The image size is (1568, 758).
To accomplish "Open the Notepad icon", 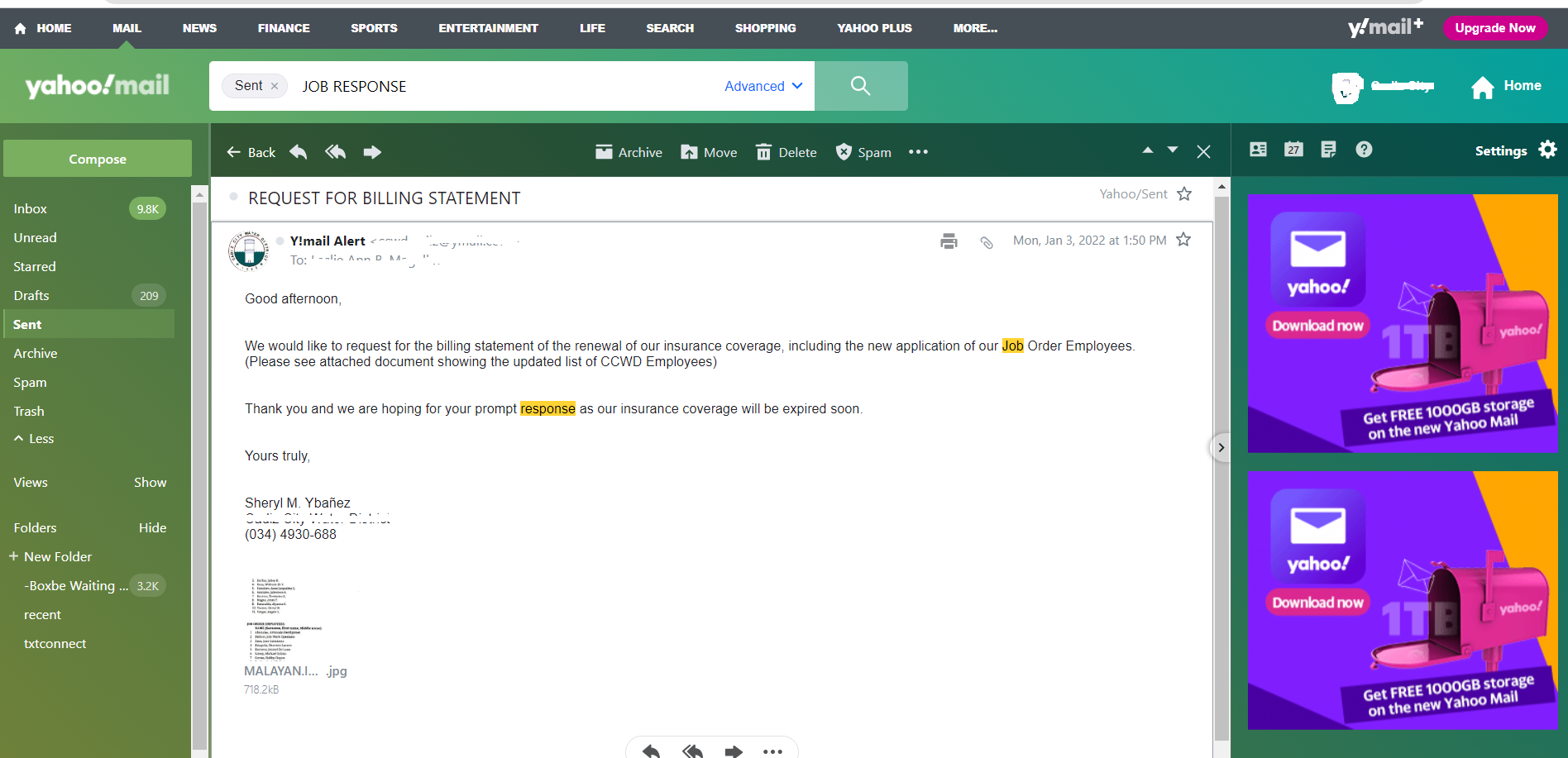I will (1329, 150).
